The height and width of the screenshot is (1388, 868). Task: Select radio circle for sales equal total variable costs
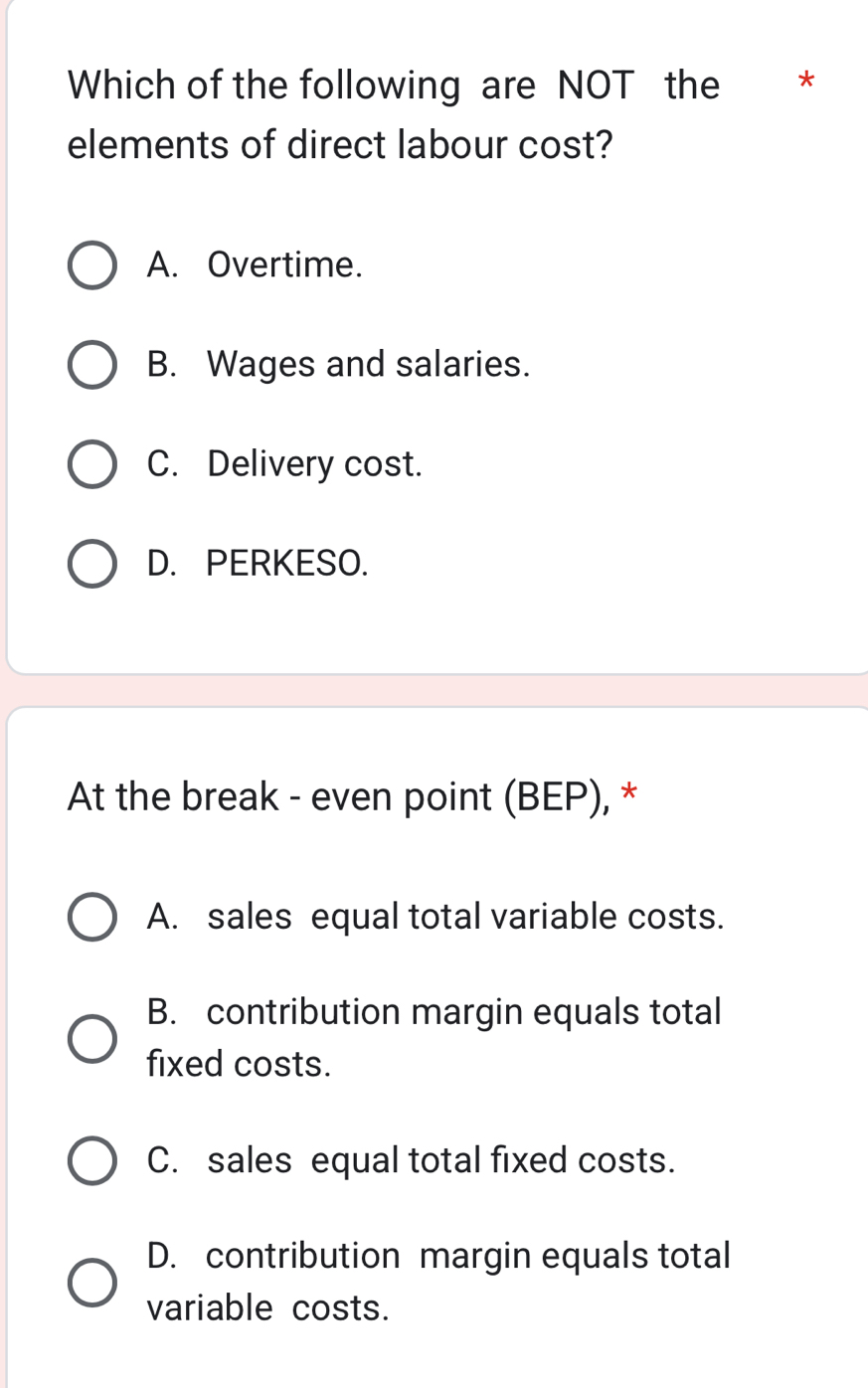coord(92,917)
